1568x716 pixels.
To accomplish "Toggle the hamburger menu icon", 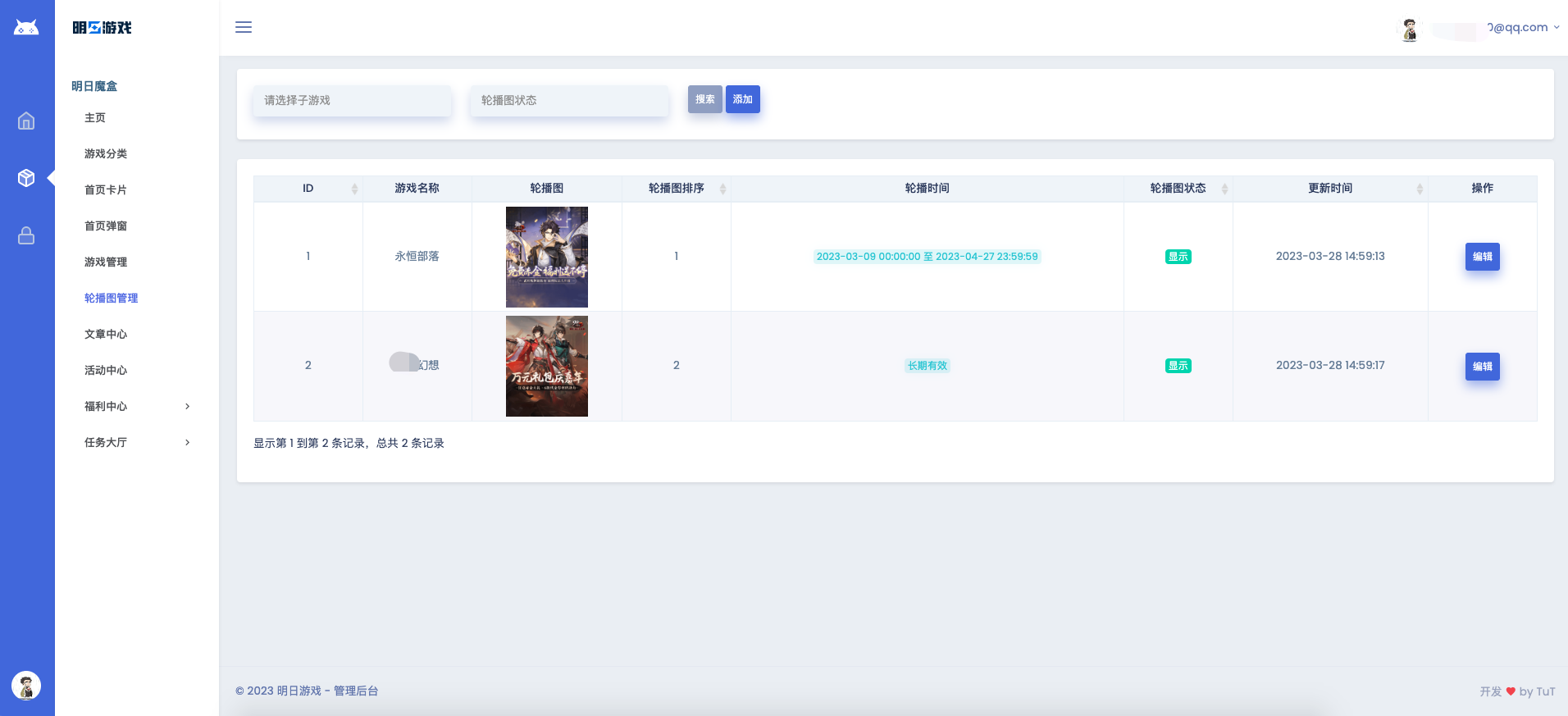I will coord(244,27).
